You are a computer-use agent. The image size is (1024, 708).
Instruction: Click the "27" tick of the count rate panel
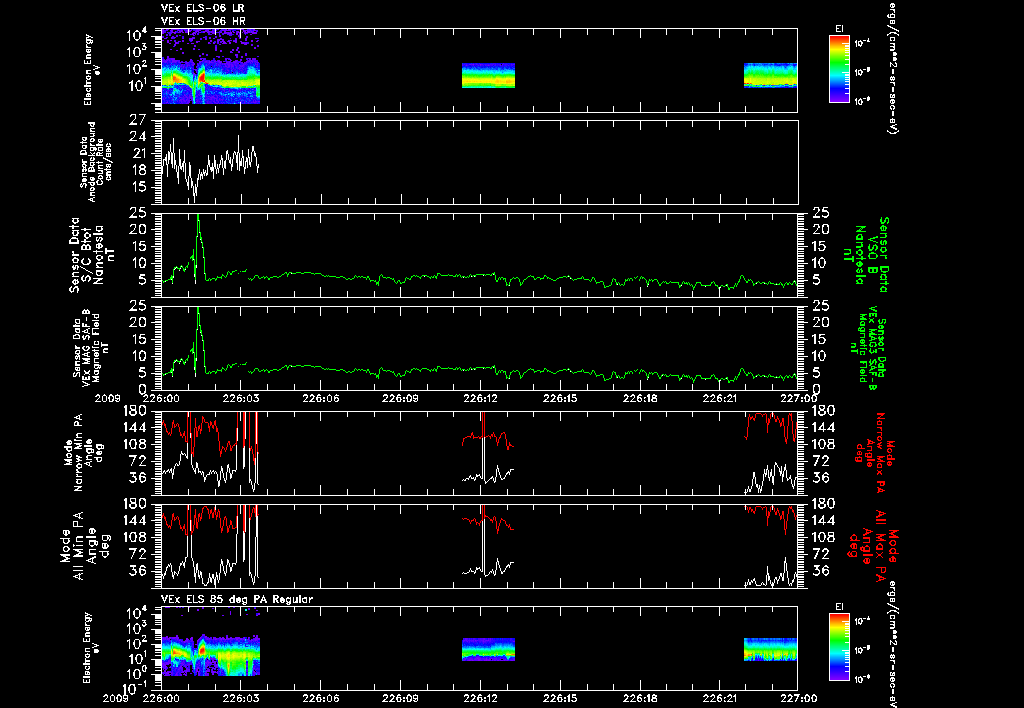[138, 121]
